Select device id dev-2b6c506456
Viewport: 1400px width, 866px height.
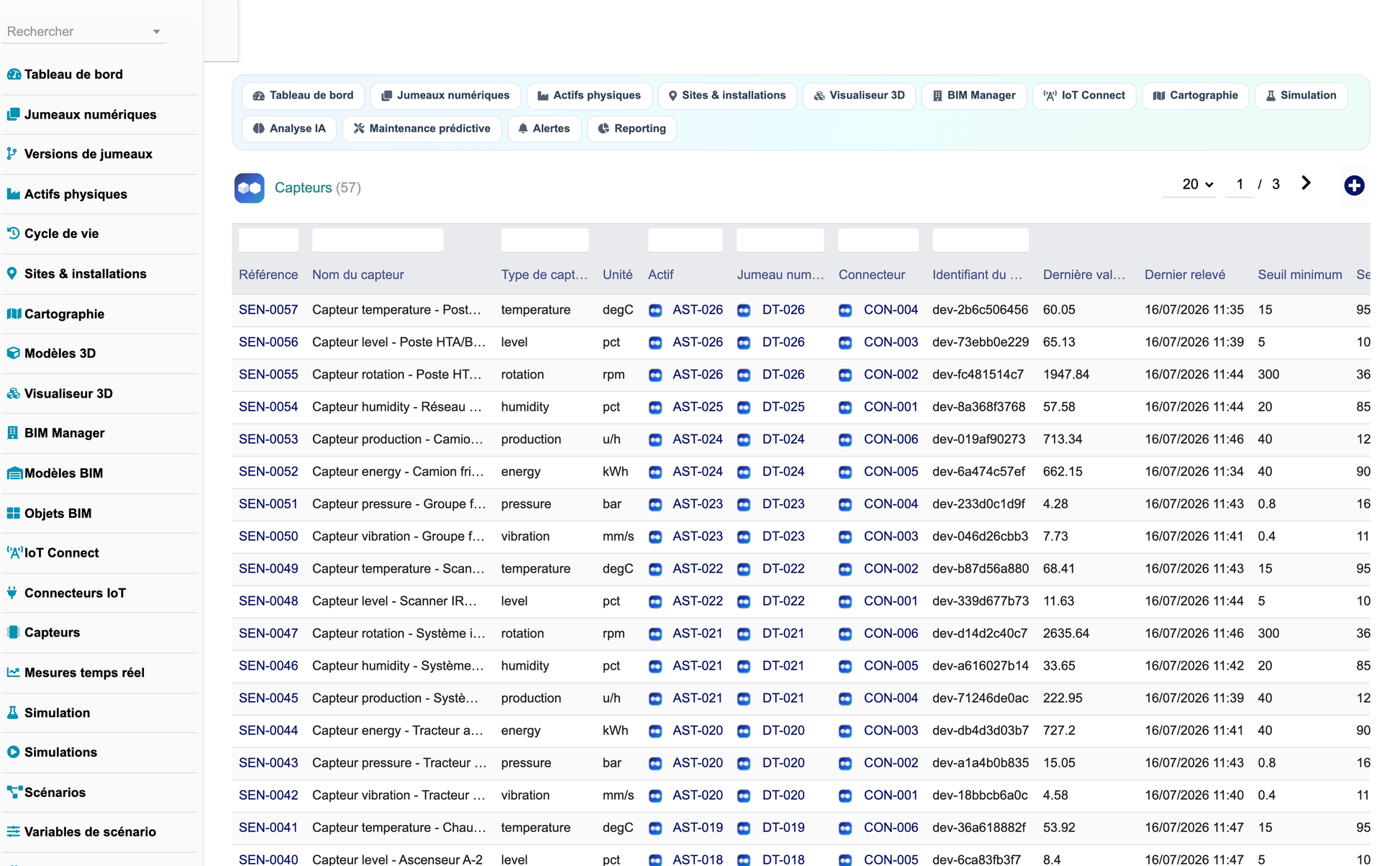(980, 310)
